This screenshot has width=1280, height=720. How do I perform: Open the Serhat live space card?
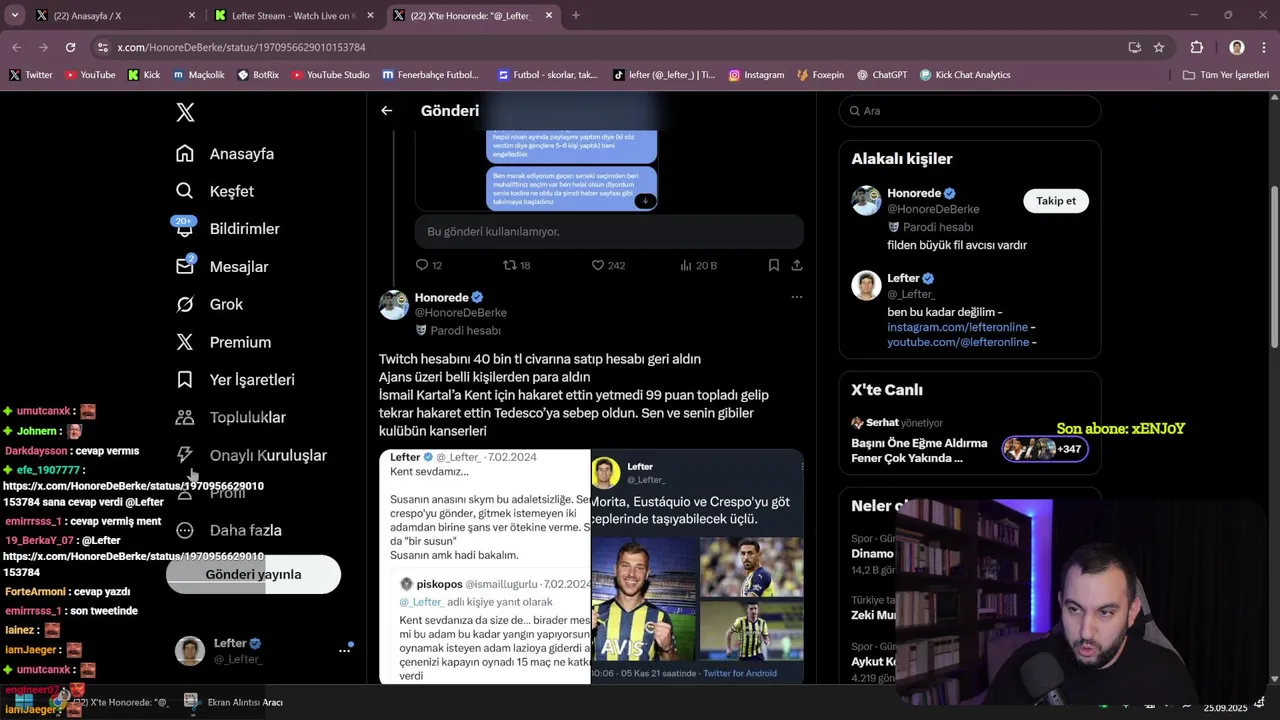970,440
